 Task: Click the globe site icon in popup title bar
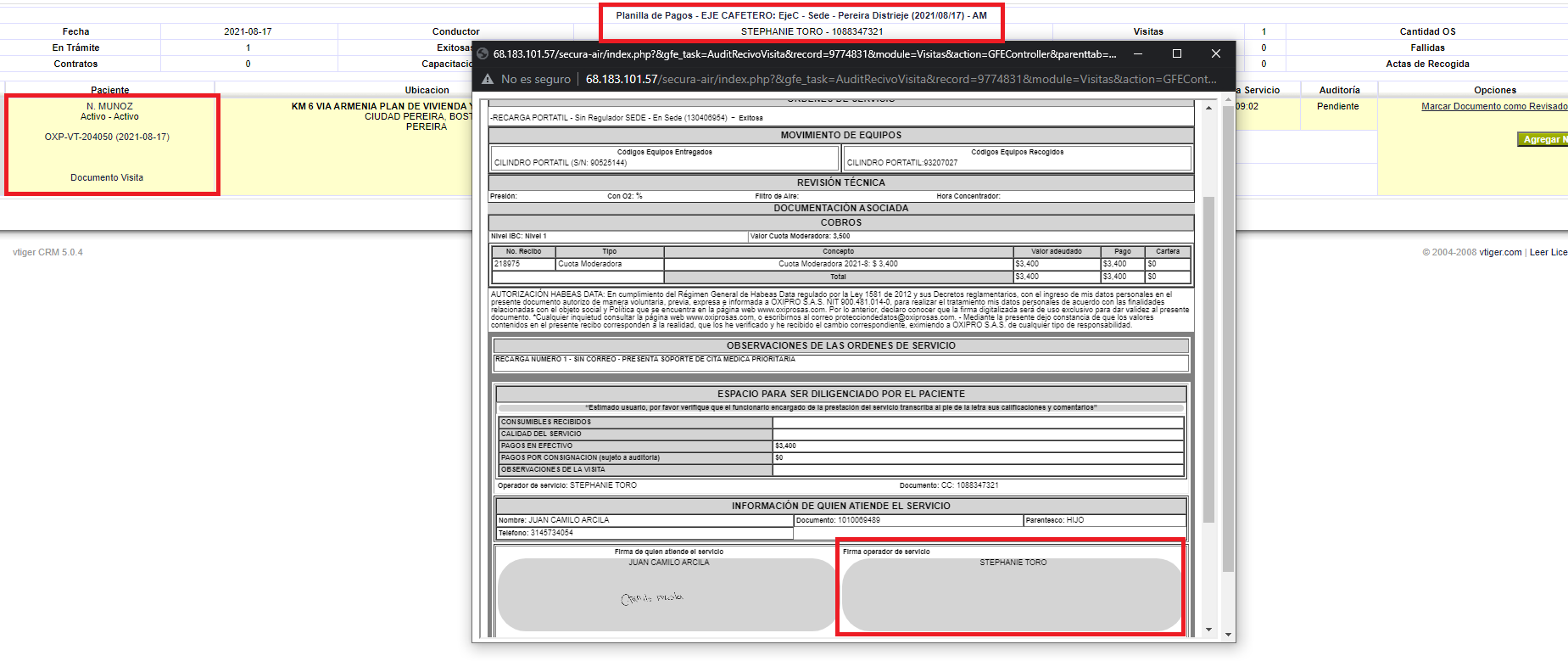tap(483, 53)
